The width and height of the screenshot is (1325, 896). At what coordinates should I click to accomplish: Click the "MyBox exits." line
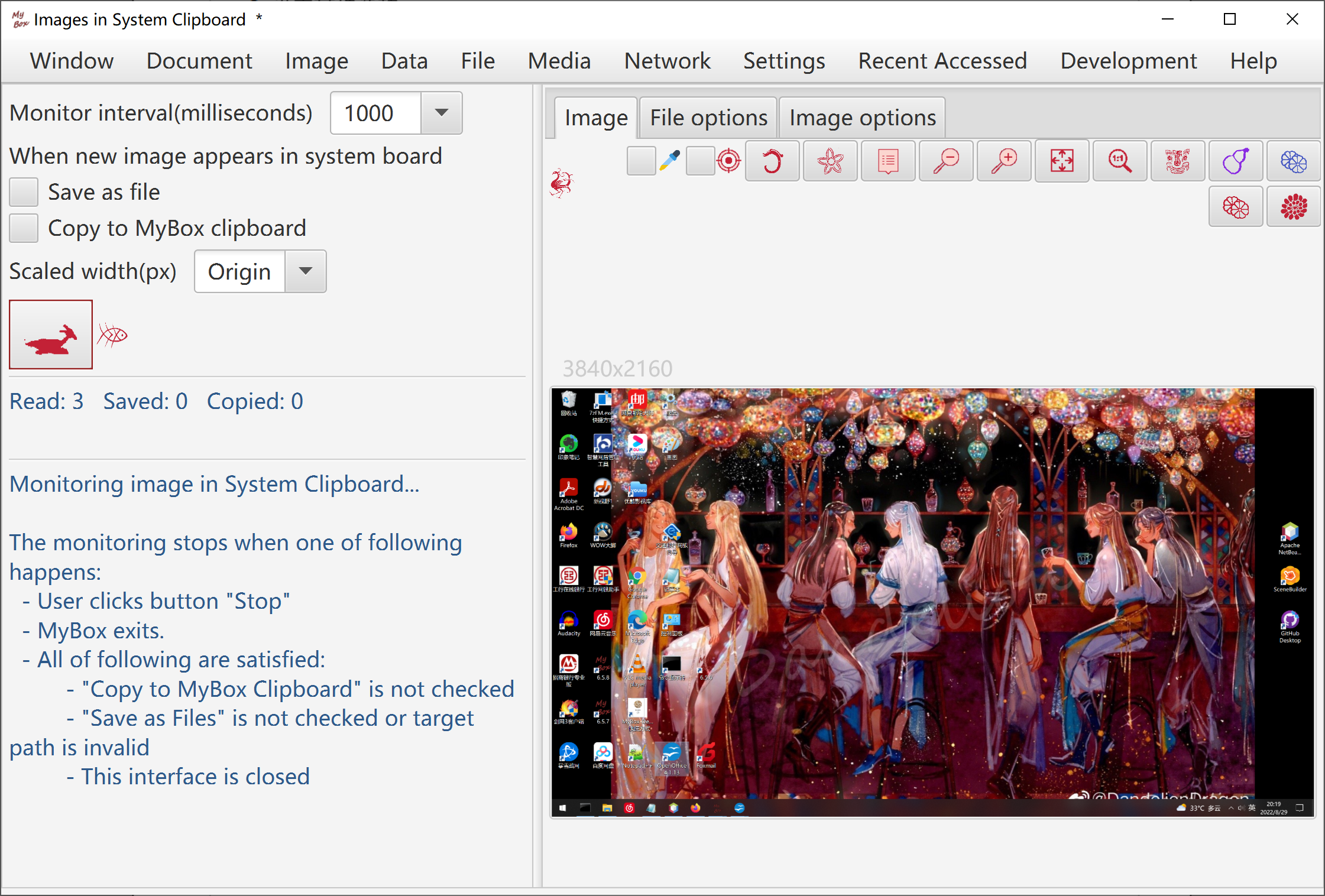(101, 631)
